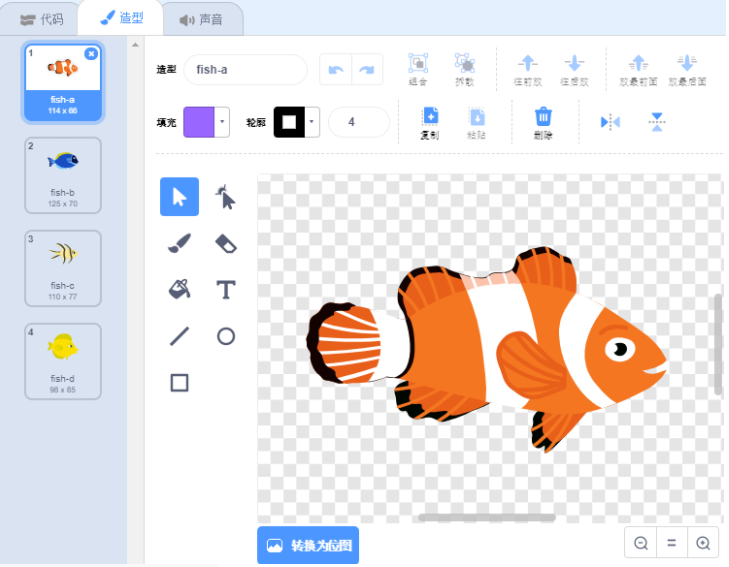Zoom in on the canvas
The height and width of the screenshot is (567, 729).
[702, 542]
